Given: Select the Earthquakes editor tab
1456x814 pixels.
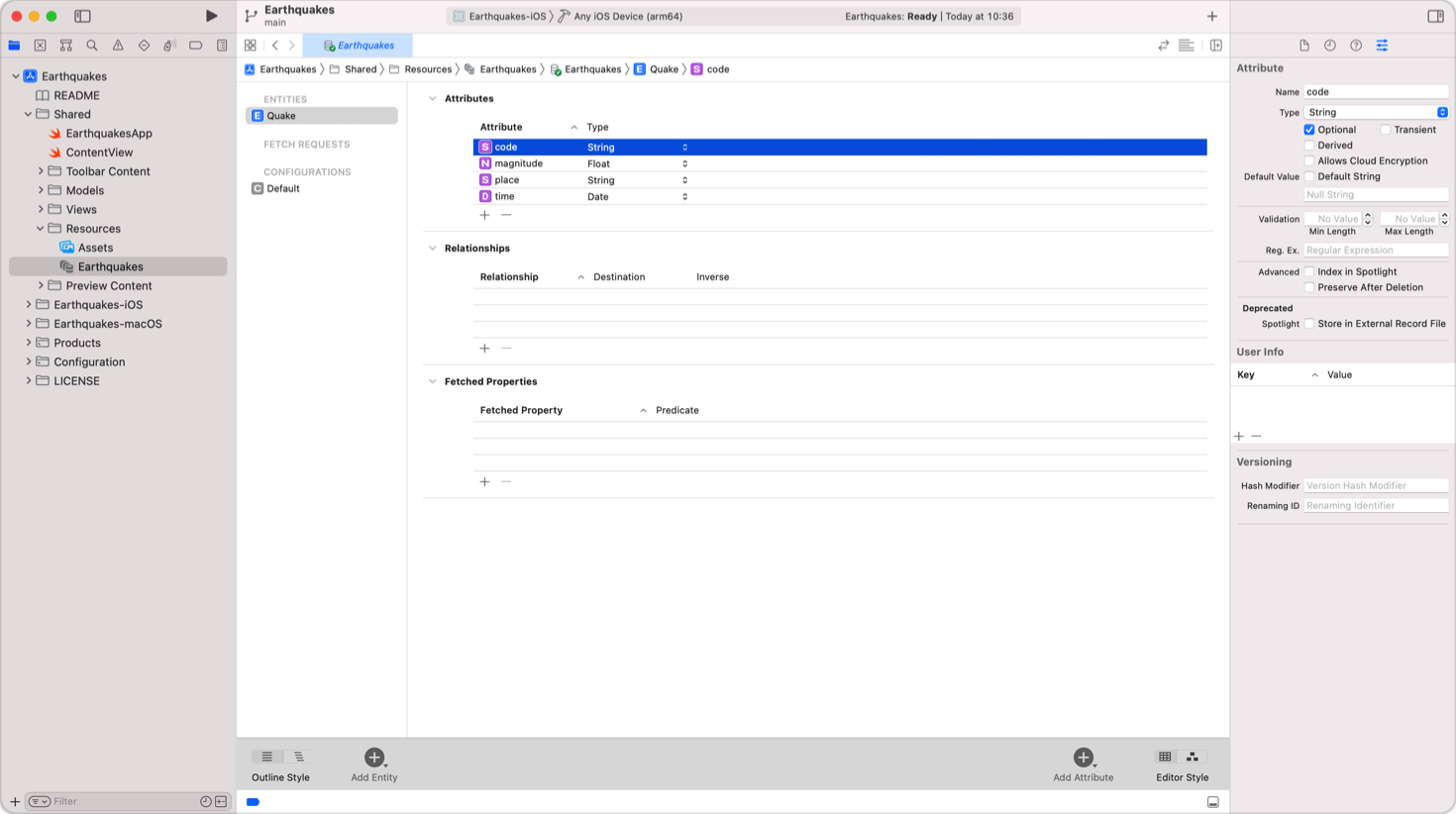Looking at the screenshot, I should click(358, 46).
